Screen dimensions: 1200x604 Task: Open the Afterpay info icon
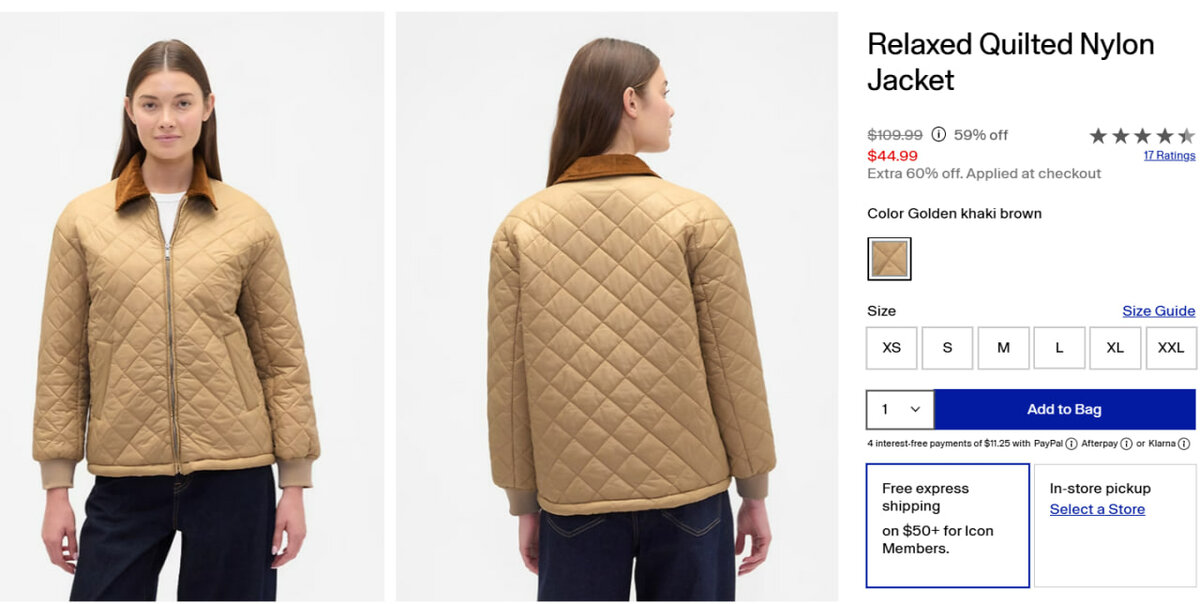pyautogui.click(x=1126, y=443)
